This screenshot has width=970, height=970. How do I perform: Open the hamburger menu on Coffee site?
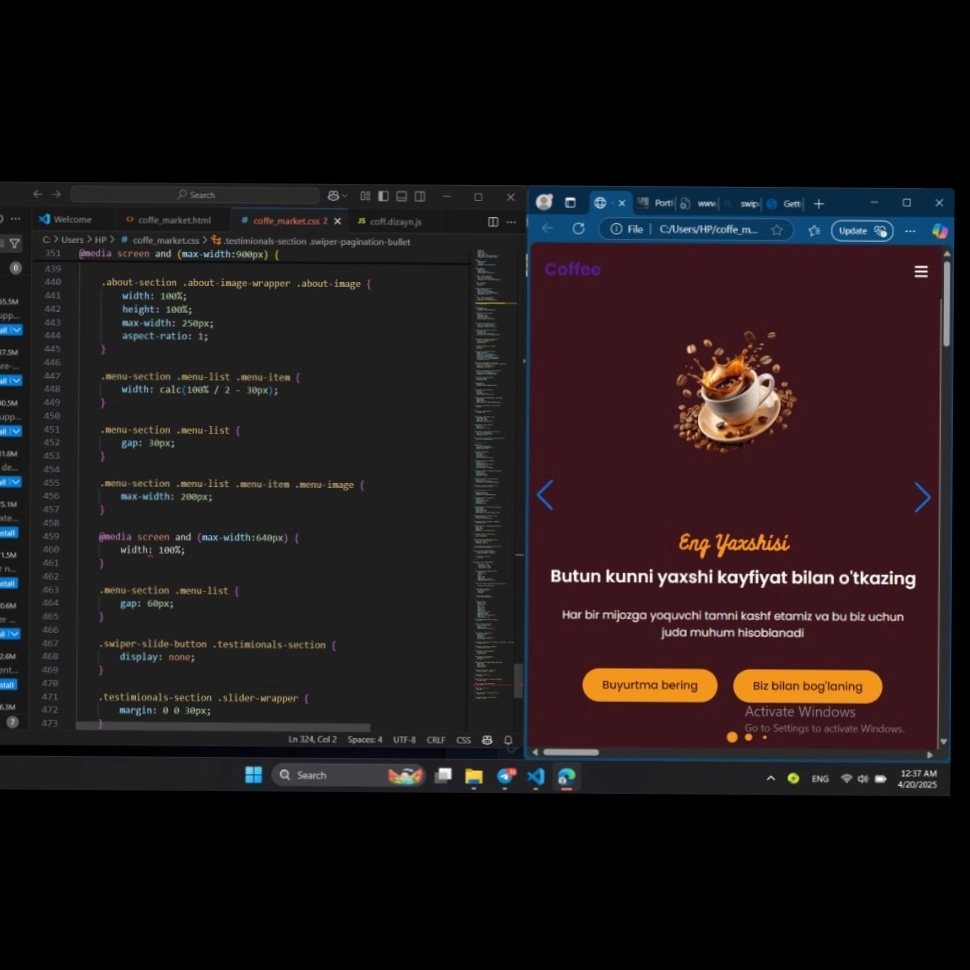pyautogui.click(x=920, y=272)
